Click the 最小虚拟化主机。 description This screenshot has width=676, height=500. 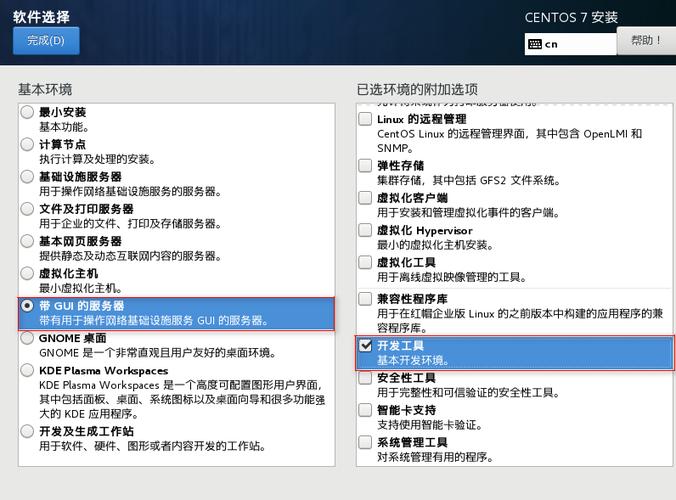pos(81,288)
